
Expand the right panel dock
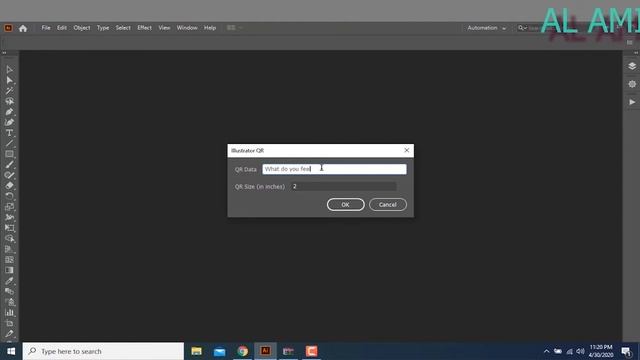click(x=636, y=53)
